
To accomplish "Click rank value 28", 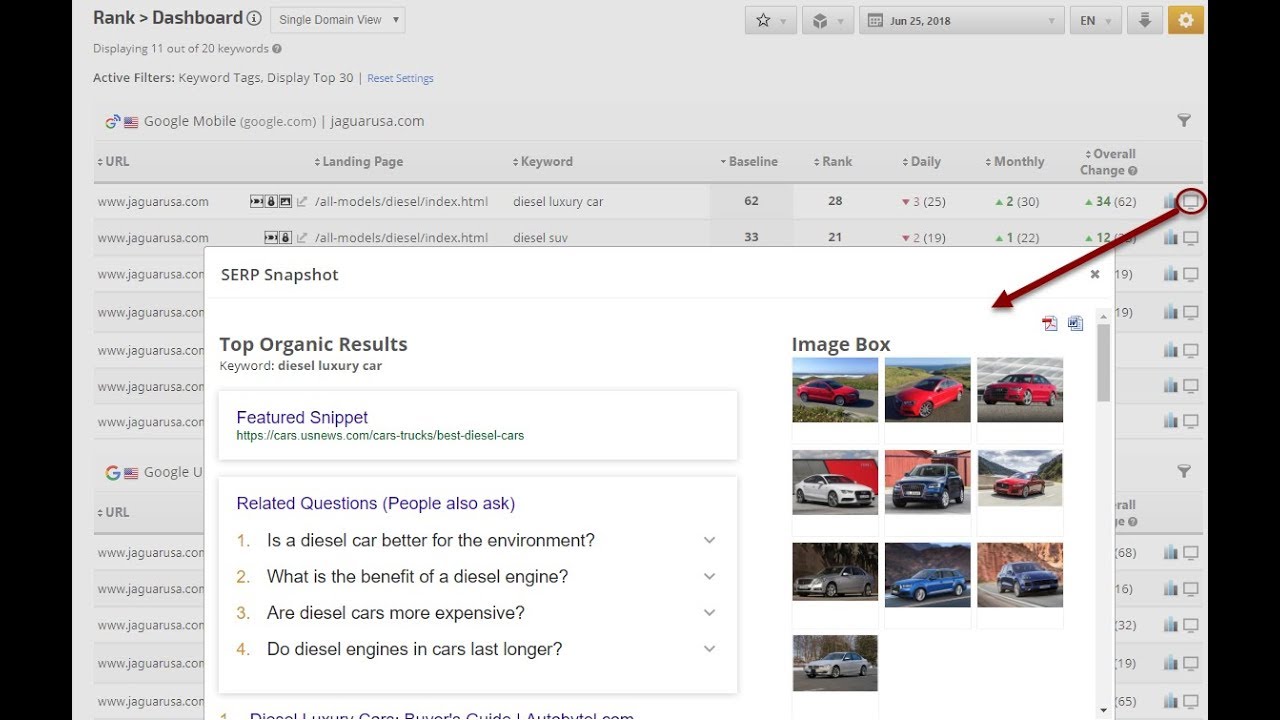I will click(x=835, y=201).
